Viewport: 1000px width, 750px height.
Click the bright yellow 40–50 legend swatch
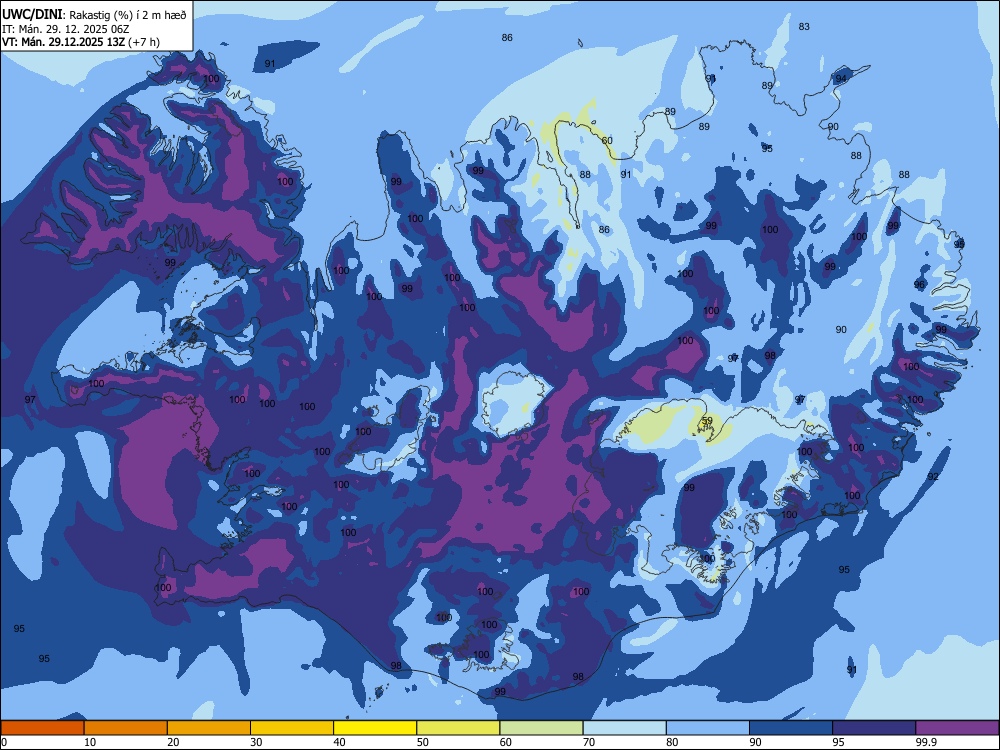click(x=375, y=728)
